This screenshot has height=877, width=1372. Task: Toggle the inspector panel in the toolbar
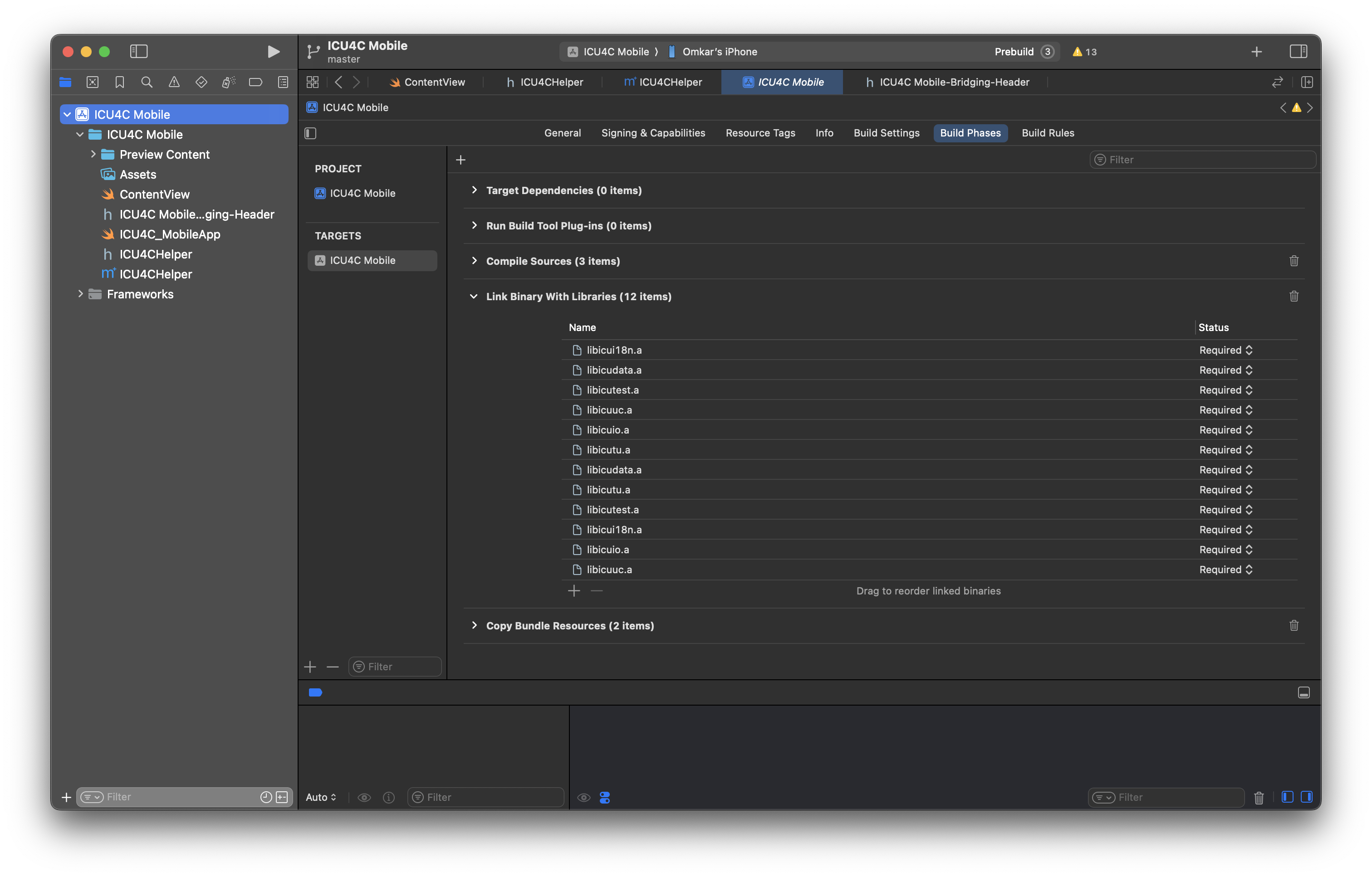tap(1298, 52)
